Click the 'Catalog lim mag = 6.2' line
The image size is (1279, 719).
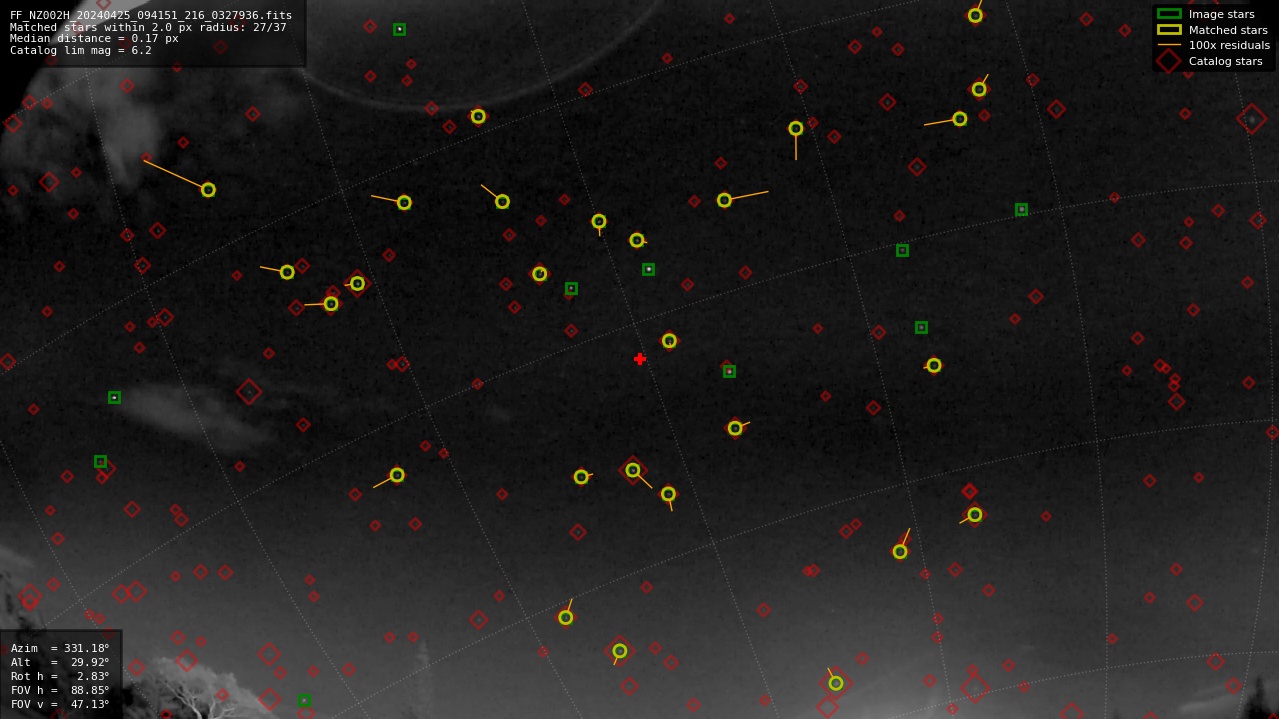[x=81, y=50]
